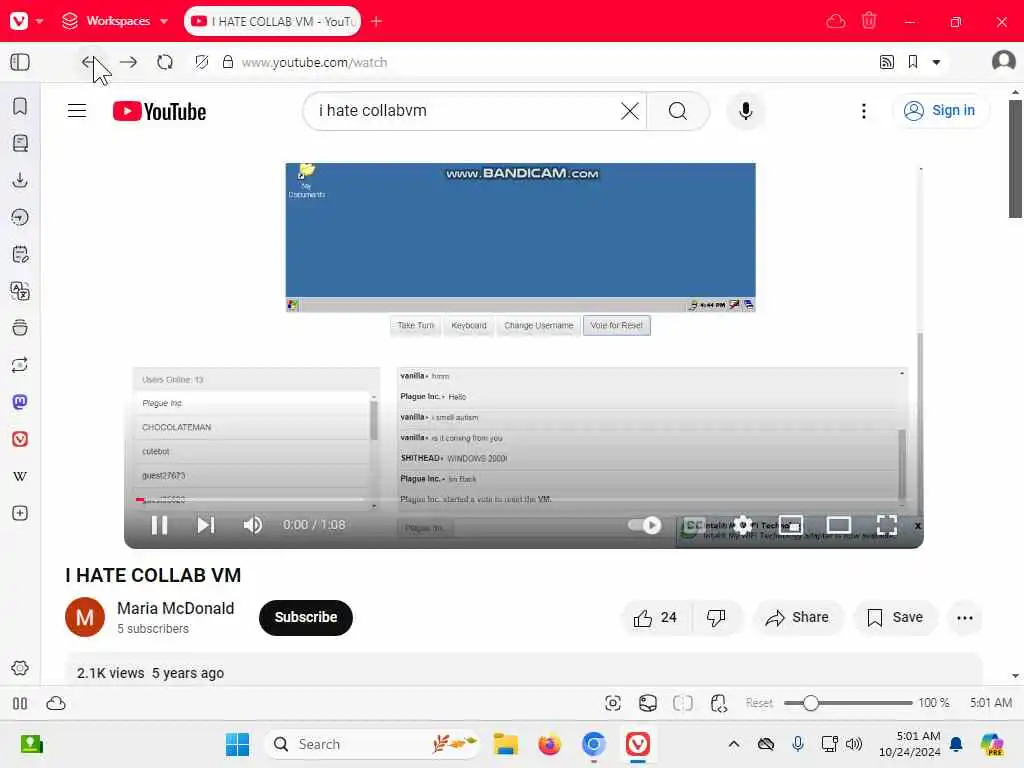This screenshot has height=768, width=1024.
Task: Open Maria McDonald channel name
Action: coord(176,609)
